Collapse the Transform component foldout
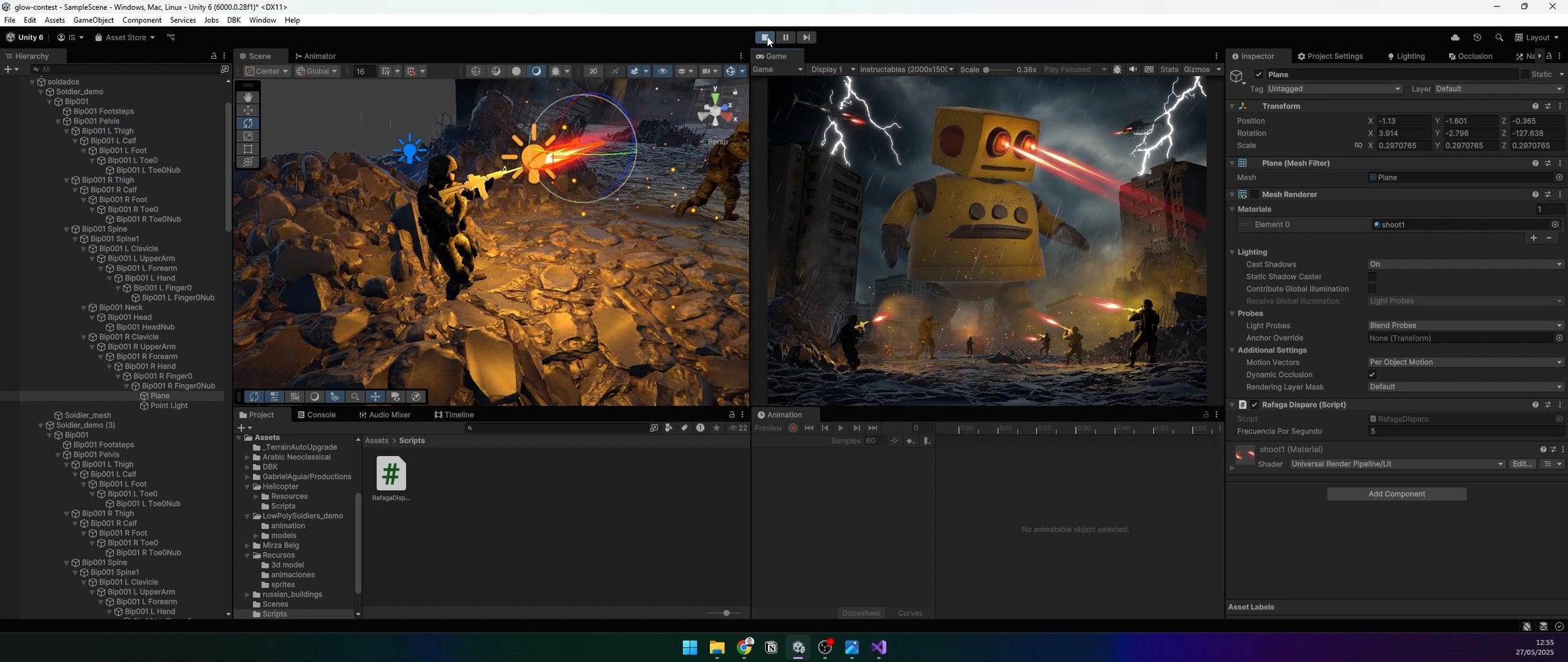This screenshot has width=1568, height=662. 1232,106
